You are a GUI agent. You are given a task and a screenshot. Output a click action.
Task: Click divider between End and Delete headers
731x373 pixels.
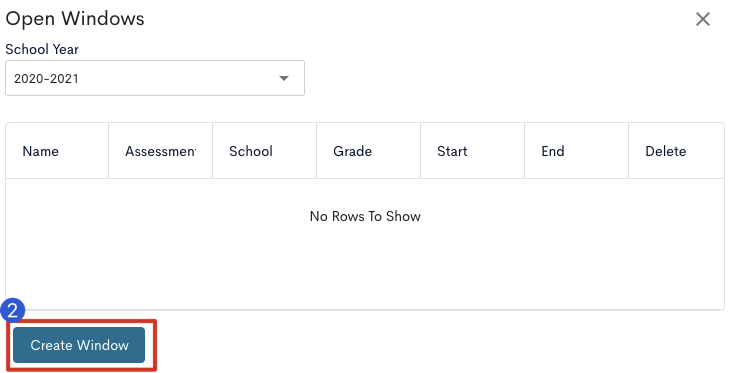coord(628,151)
